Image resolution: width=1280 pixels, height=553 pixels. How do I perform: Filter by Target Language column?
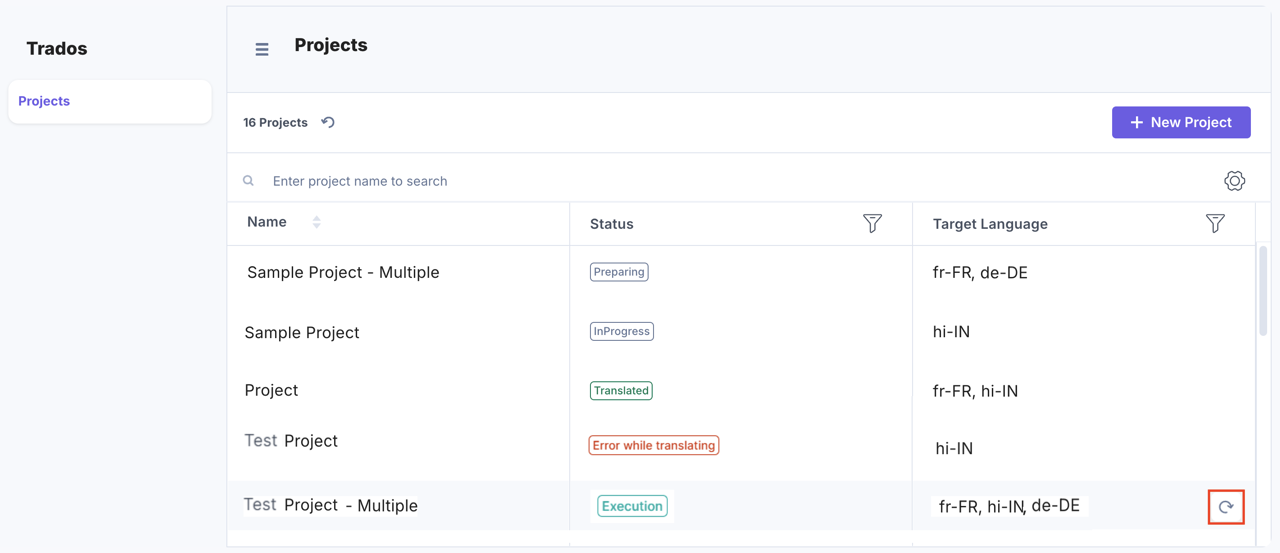tap(1215, 223)
